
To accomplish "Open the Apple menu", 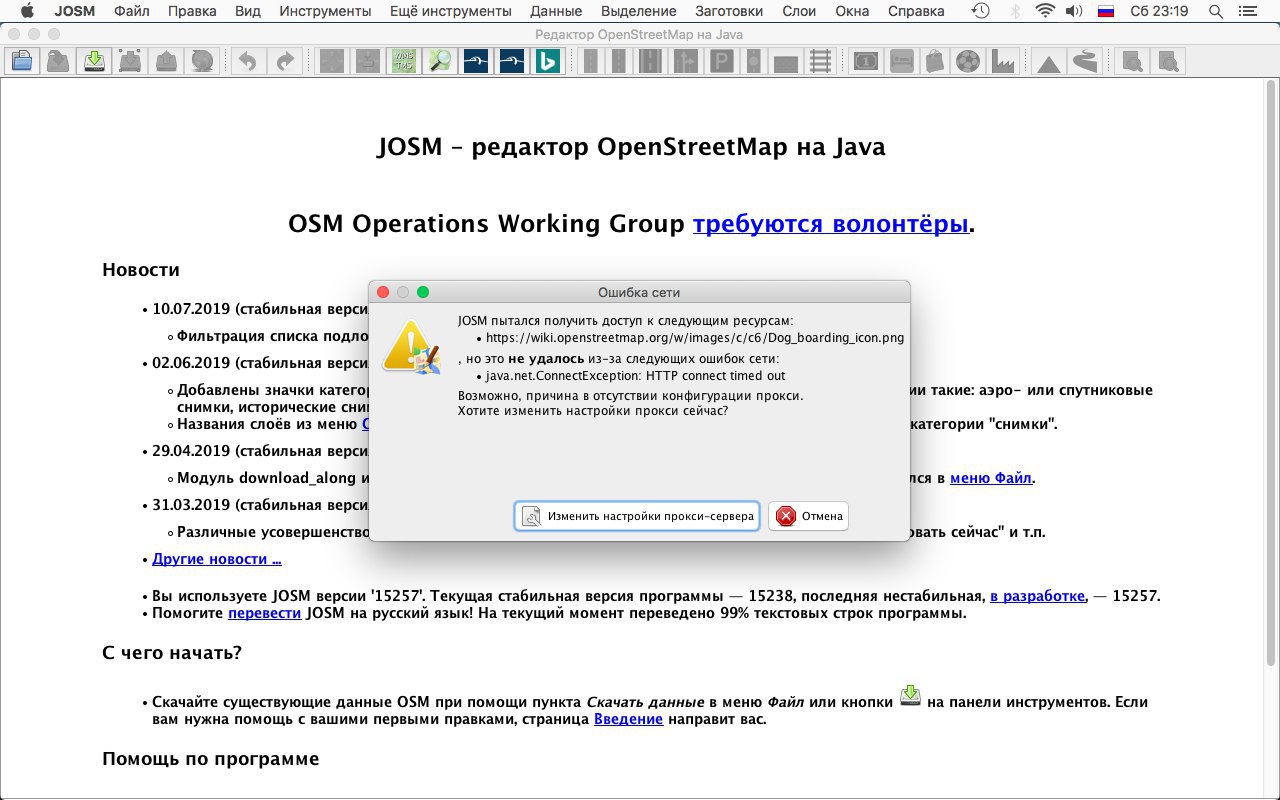I will point(27,11).
